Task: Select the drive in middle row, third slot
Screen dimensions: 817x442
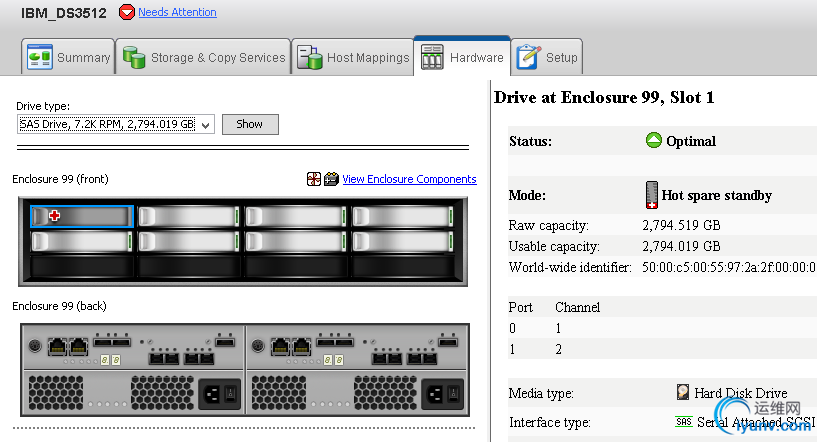Action: 296,241
